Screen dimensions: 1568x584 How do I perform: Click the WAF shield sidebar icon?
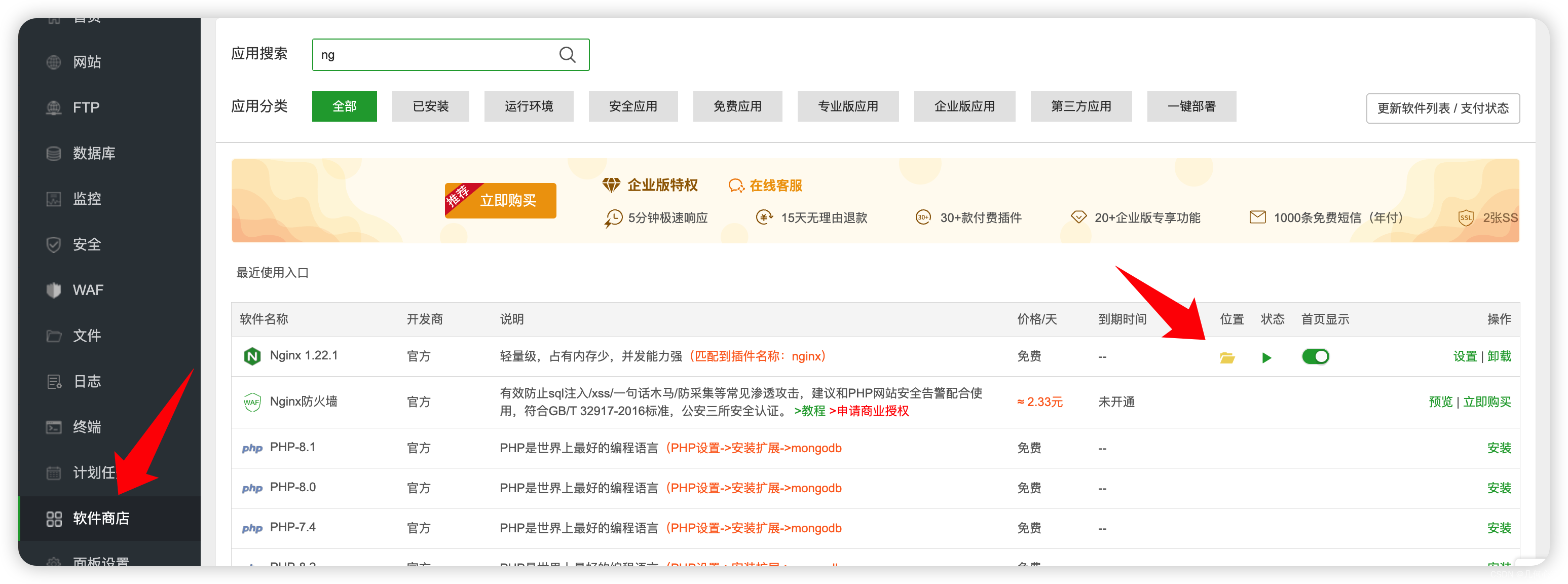coord(54,290)
